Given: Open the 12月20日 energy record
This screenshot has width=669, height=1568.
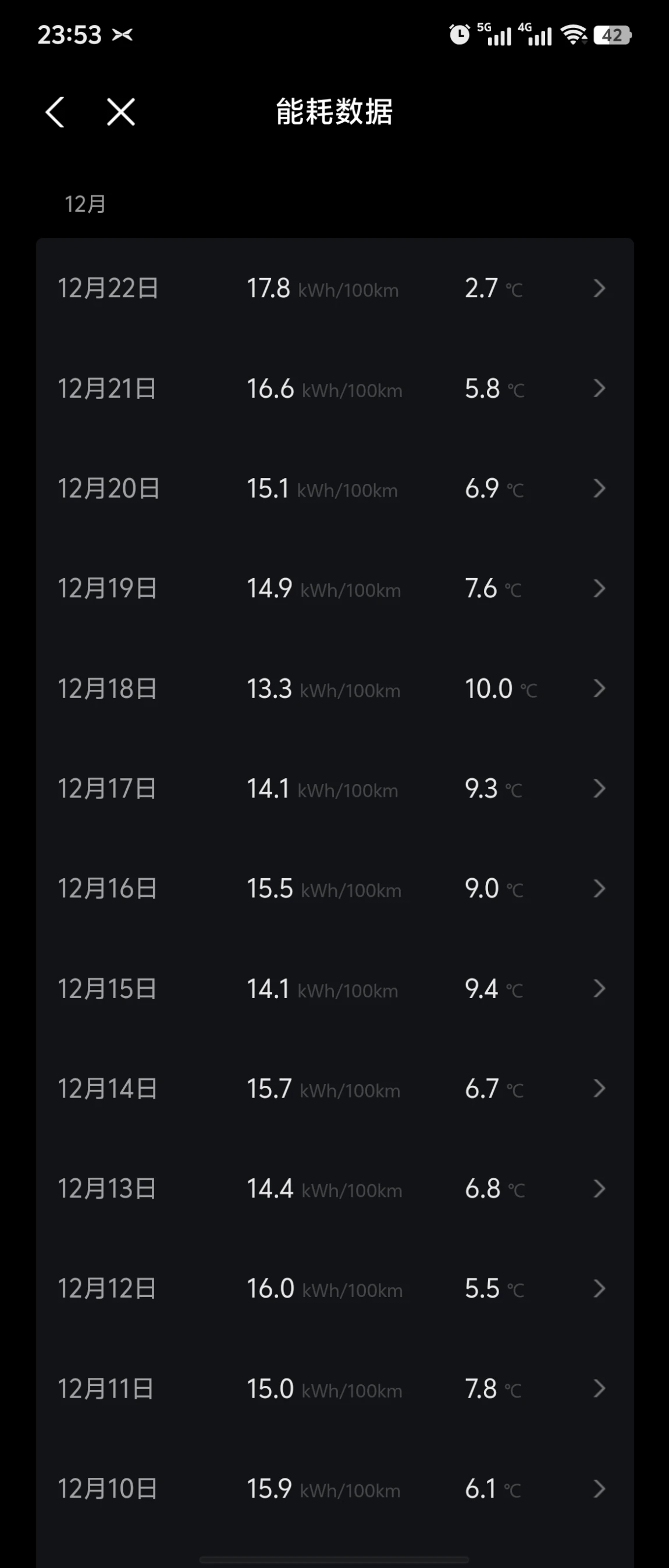Looking at the screenshot, I should (x=335, y=488).
